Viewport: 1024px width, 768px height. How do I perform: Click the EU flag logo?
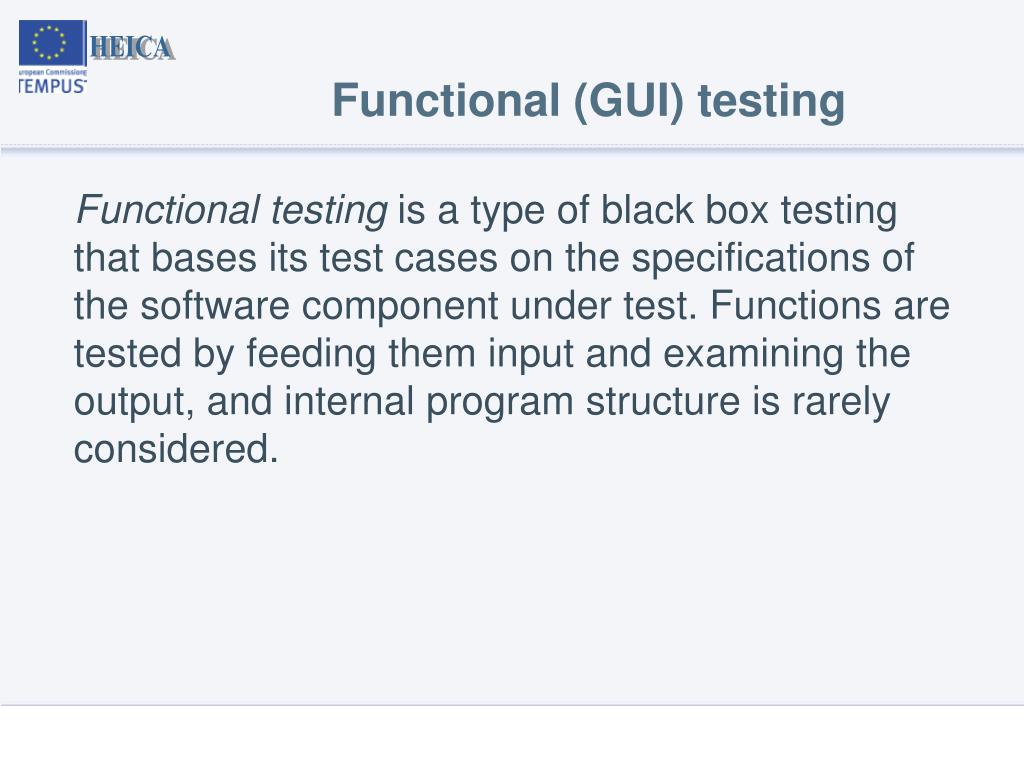click(52, 43)
